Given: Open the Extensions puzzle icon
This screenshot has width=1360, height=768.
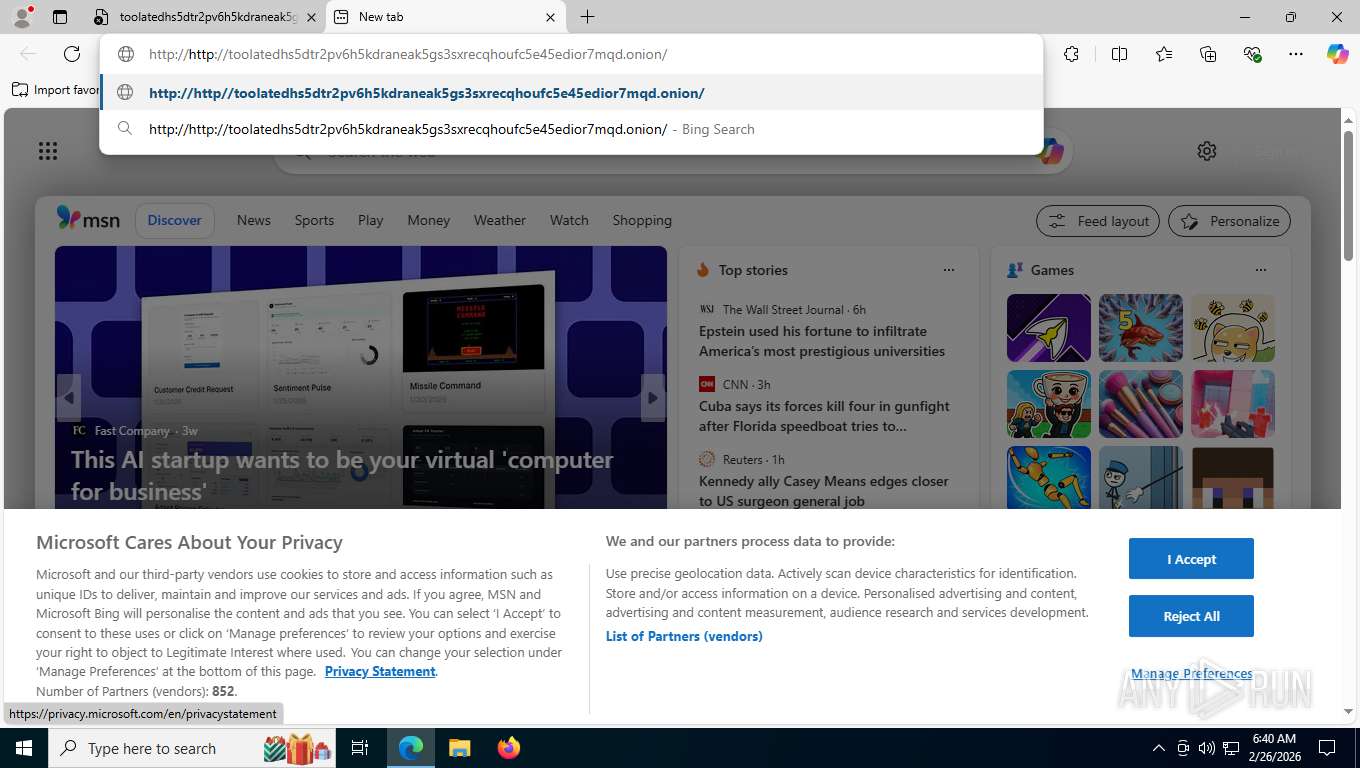Looking at the screenshot, I should pyautogui.click(x=1071, y=54).
